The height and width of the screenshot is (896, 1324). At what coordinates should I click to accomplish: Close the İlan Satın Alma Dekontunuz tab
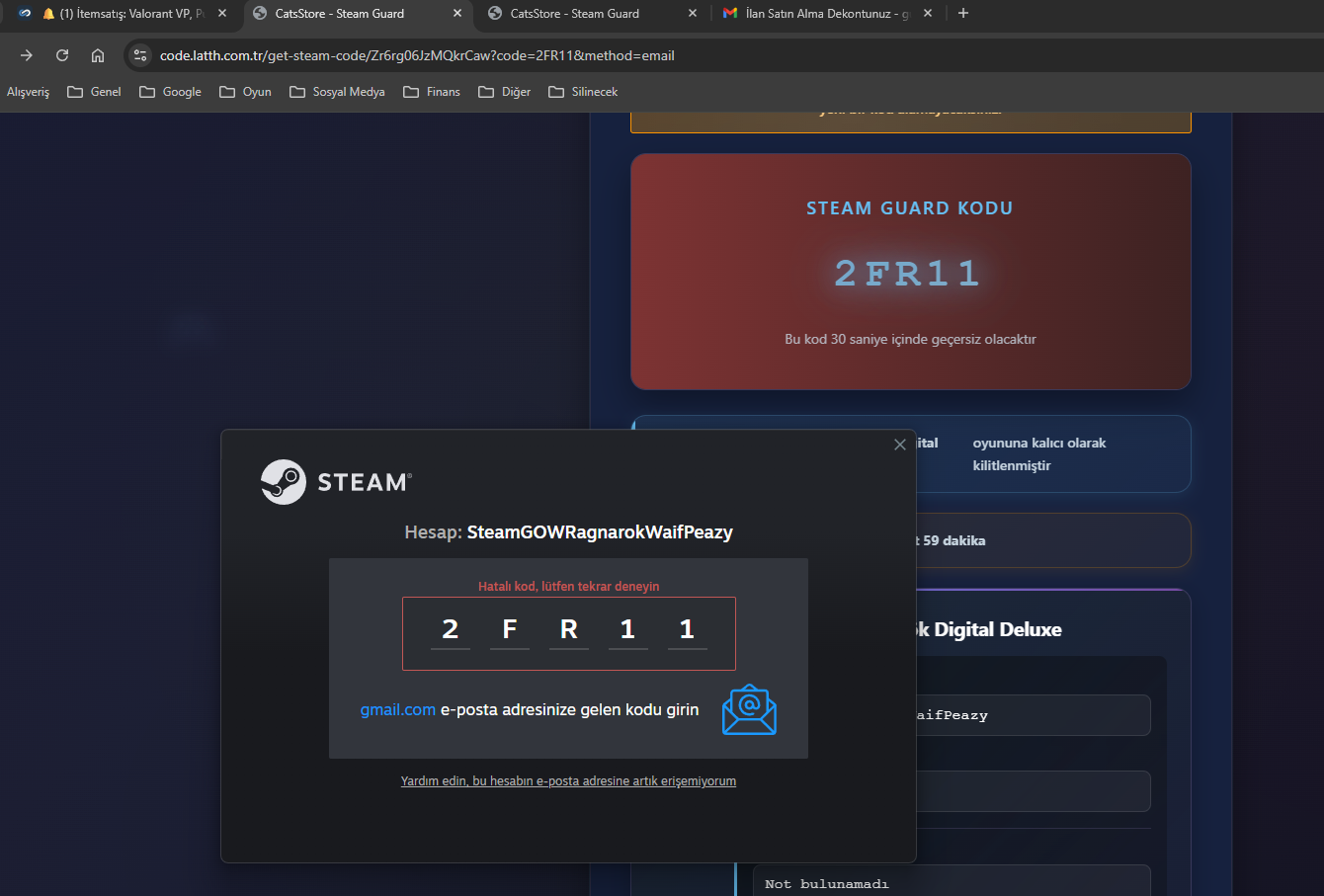click(x=928, y=13)
